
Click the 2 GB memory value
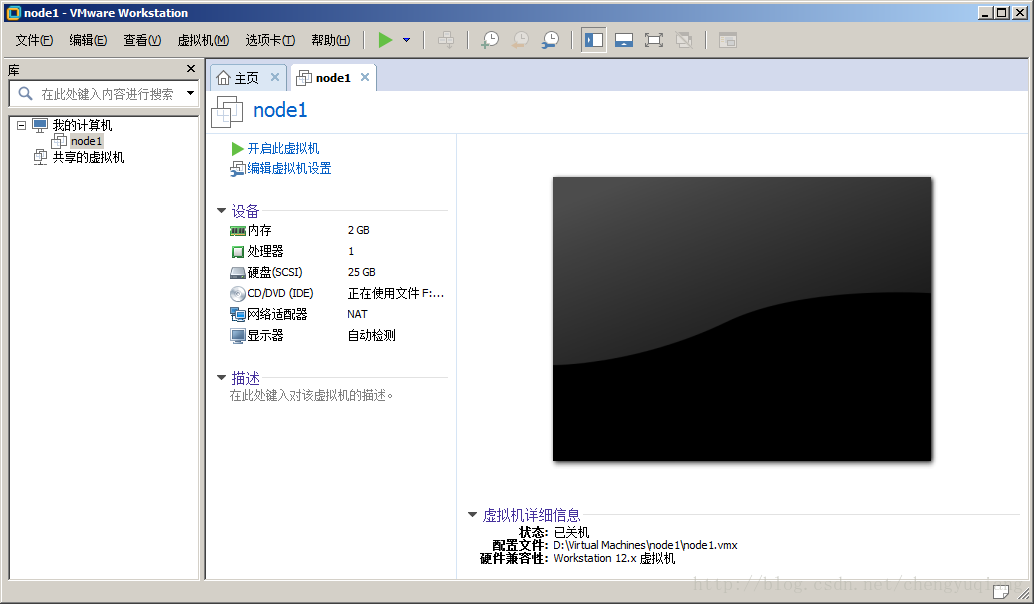click(359, 230)
